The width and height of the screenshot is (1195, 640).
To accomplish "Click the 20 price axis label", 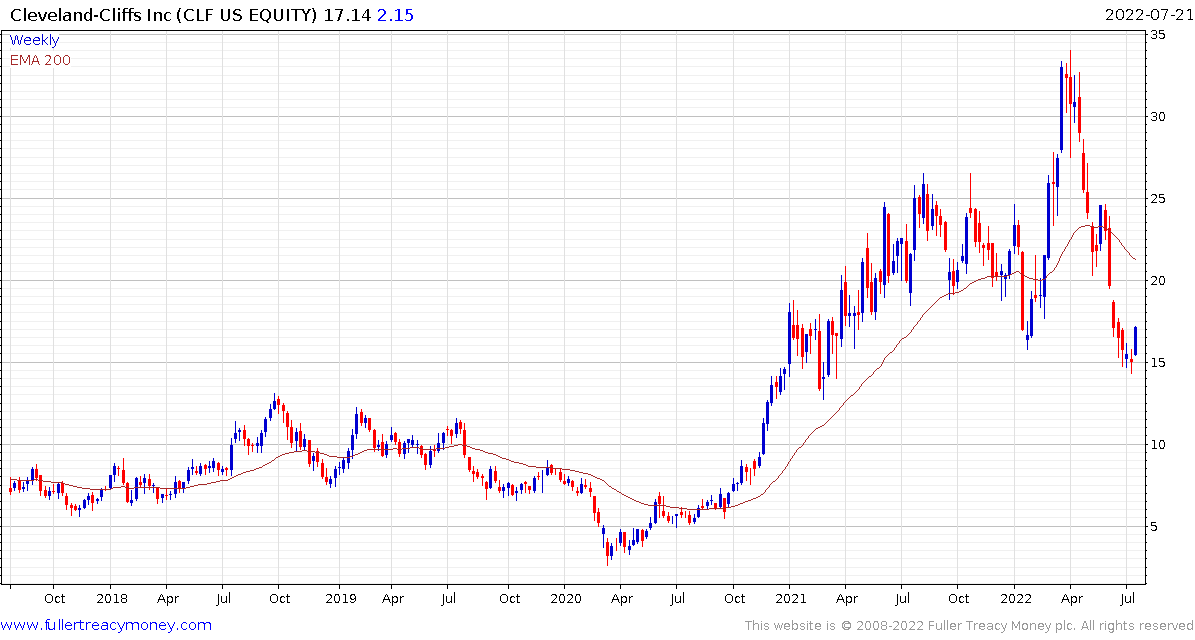I will 1158,280.
